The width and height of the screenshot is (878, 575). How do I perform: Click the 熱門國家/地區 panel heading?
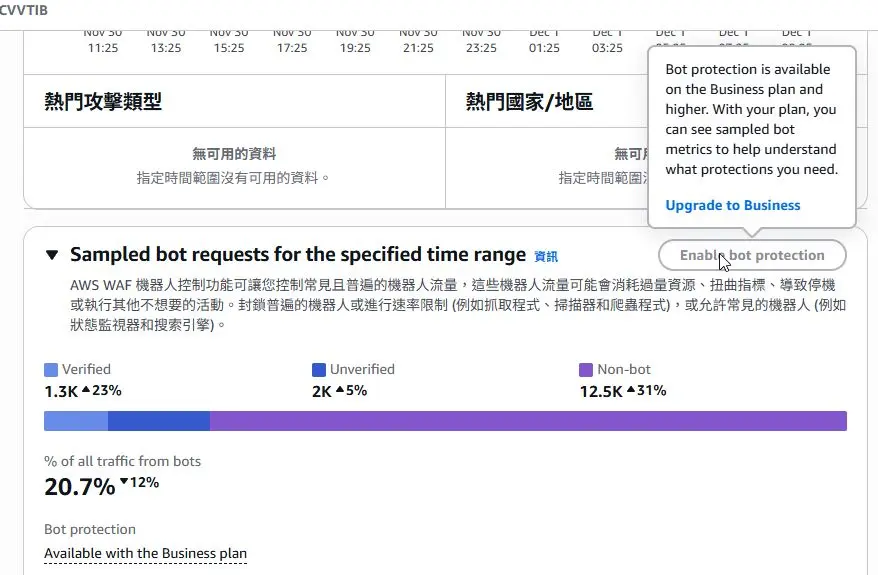529,101
